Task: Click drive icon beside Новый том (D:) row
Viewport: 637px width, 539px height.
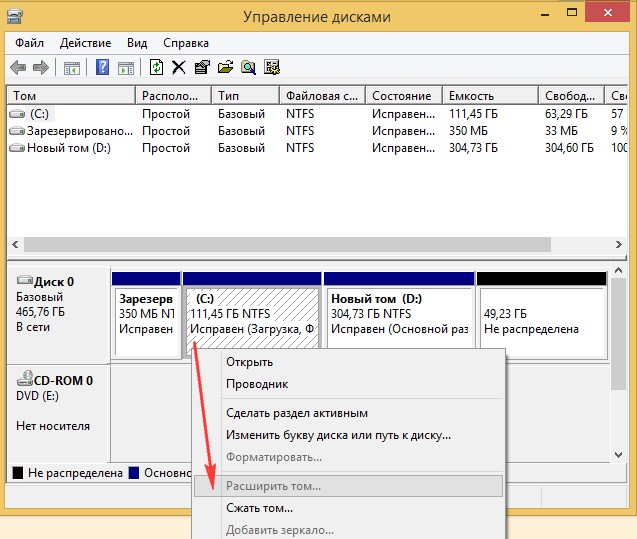Action: 17,148
